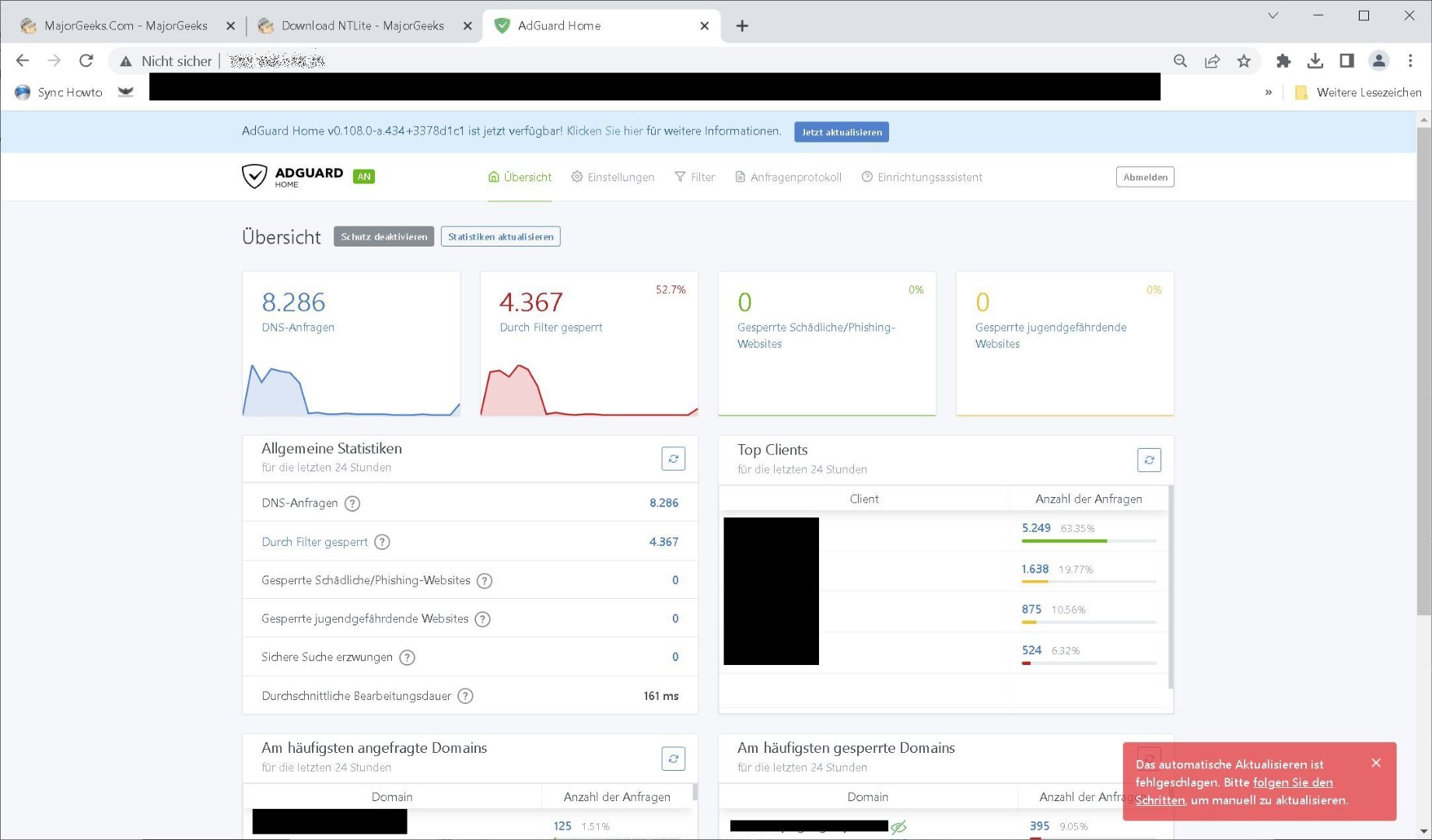Click the AdGuard Home shield logo
1432x840 pixels.
(x=254, y=177)
